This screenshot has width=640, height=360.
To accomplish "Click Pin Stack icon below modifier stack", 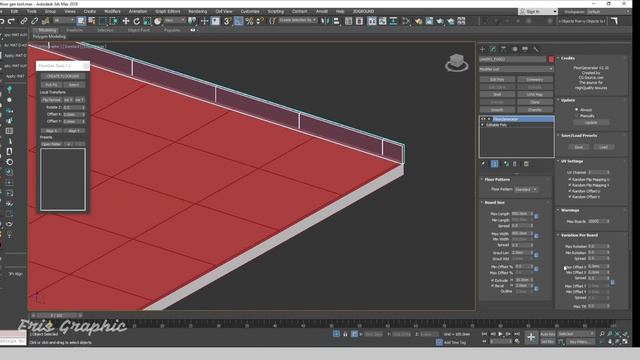I will pos(484,164).
